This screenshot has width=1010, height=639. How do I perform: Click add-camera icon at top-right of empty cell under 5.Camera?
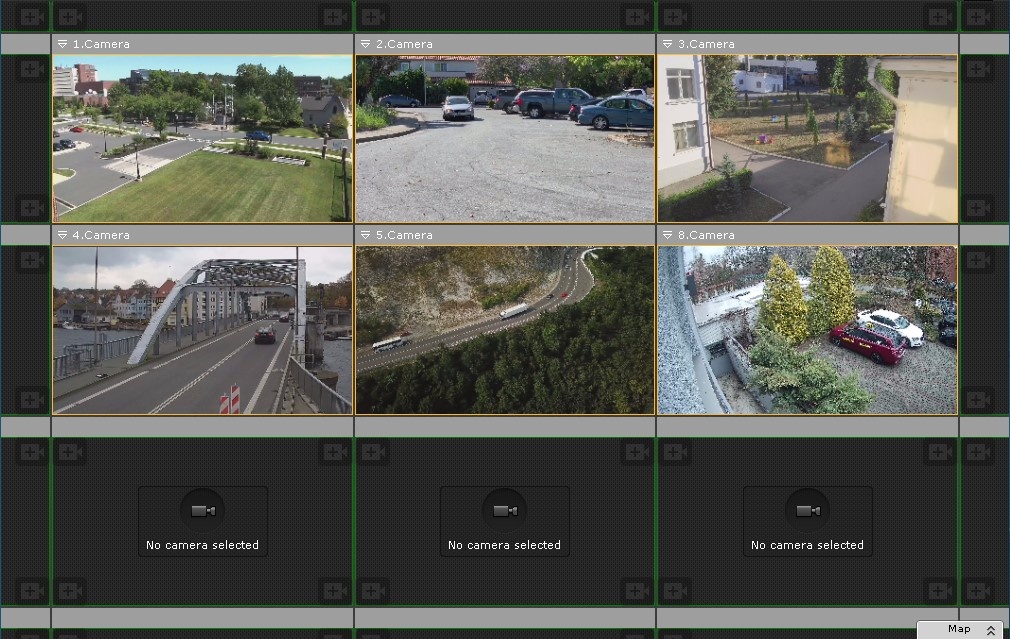pyautogui.click(x=635, y=452)
